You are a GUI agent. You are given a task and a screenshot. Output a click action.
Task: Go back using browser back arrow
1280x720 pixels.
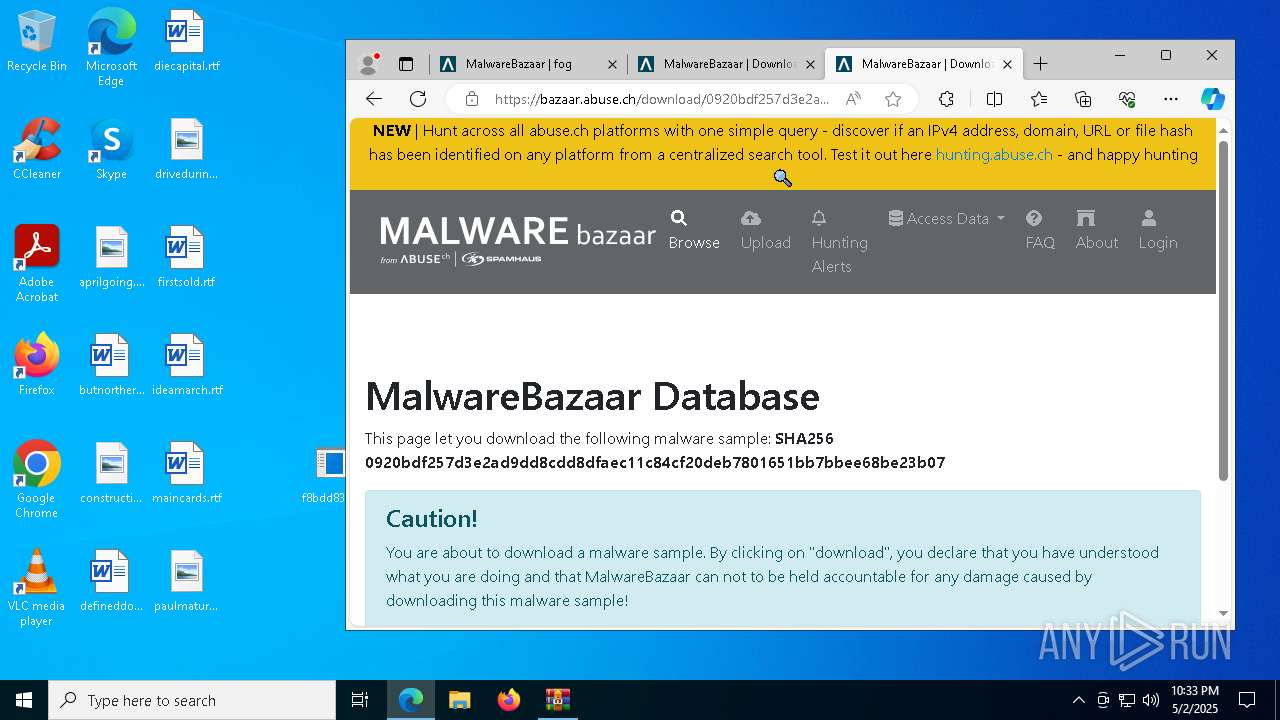(x=374, y=98)
